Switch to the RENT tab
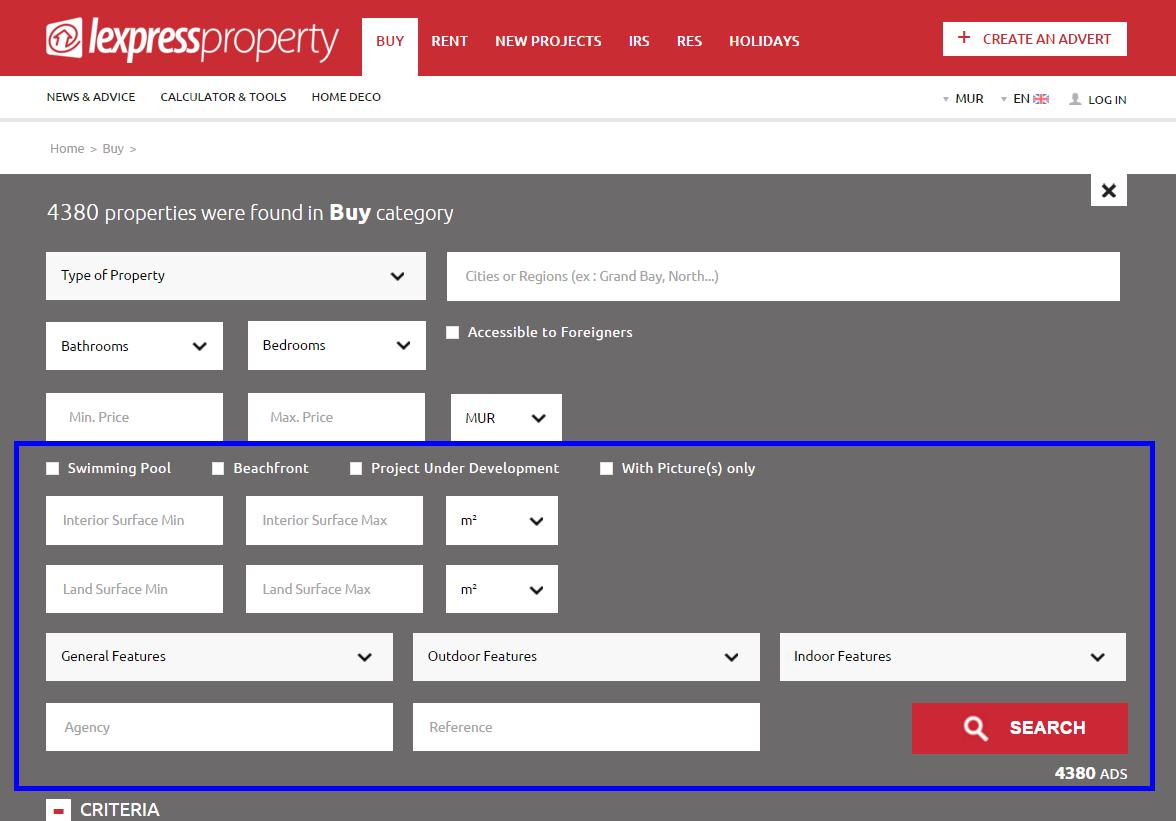Screen dimensions: 1176x821 click(x=449, y=41)
